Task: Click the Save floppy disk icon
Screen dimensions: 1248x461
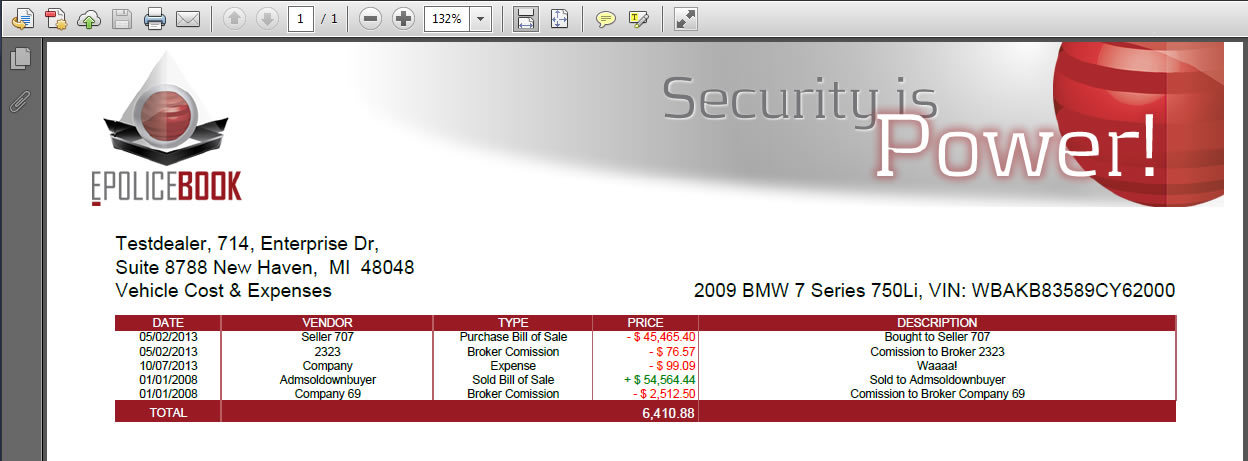Action: (x=121, y=19)
